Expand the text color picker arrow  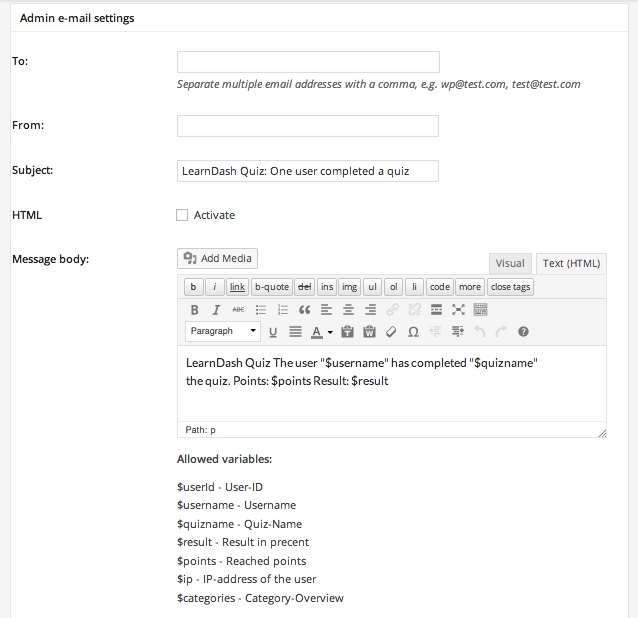330,331
